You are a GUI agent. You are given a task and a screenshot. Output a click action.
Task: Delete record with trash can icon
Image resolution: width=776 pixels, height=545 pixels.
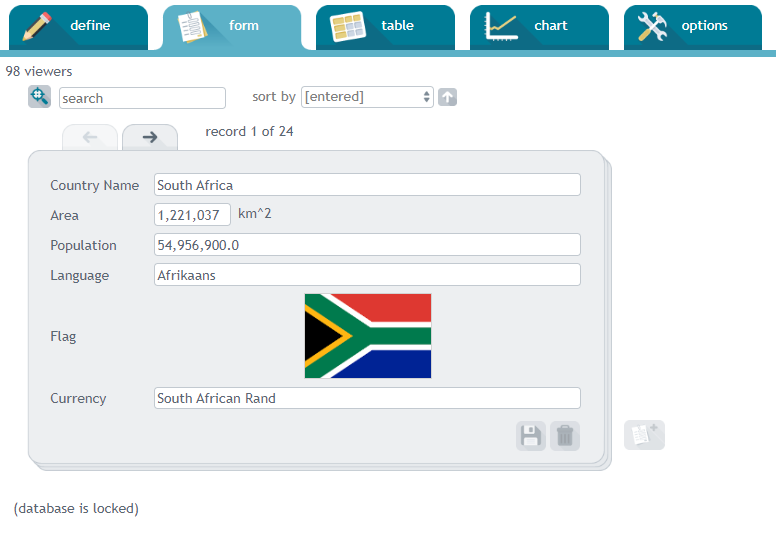(x=565, y=436)
